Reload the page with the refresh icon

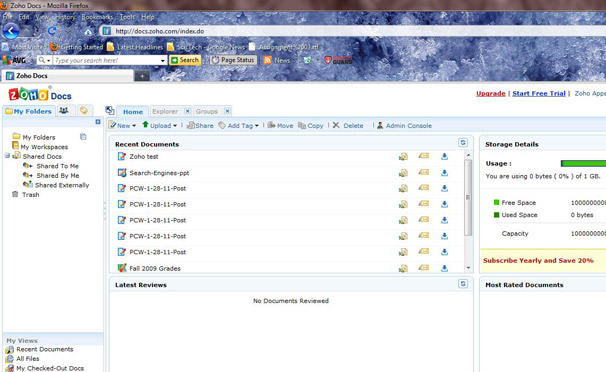[x=52, y=31]
